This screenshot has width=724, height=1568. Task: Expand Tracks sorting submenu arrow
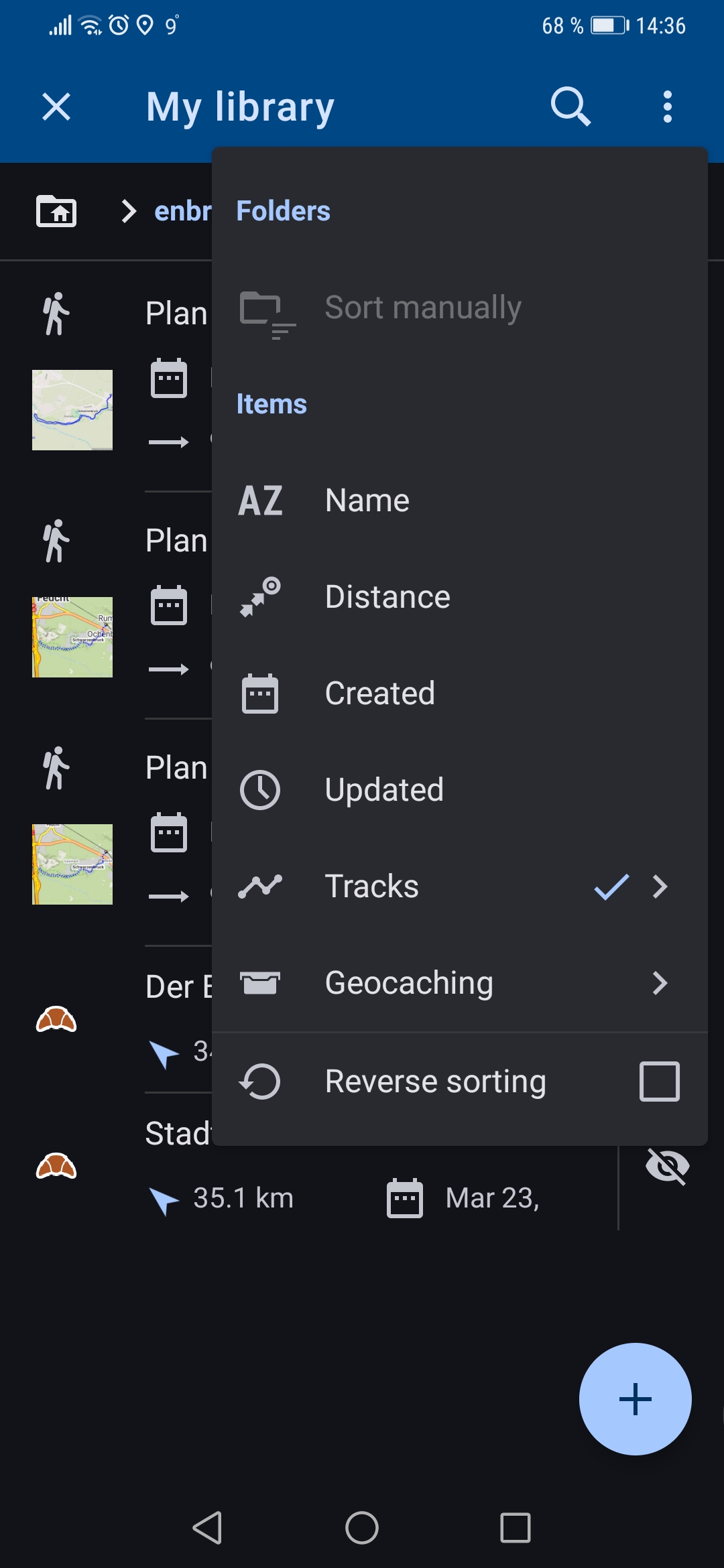click(660, 887)
